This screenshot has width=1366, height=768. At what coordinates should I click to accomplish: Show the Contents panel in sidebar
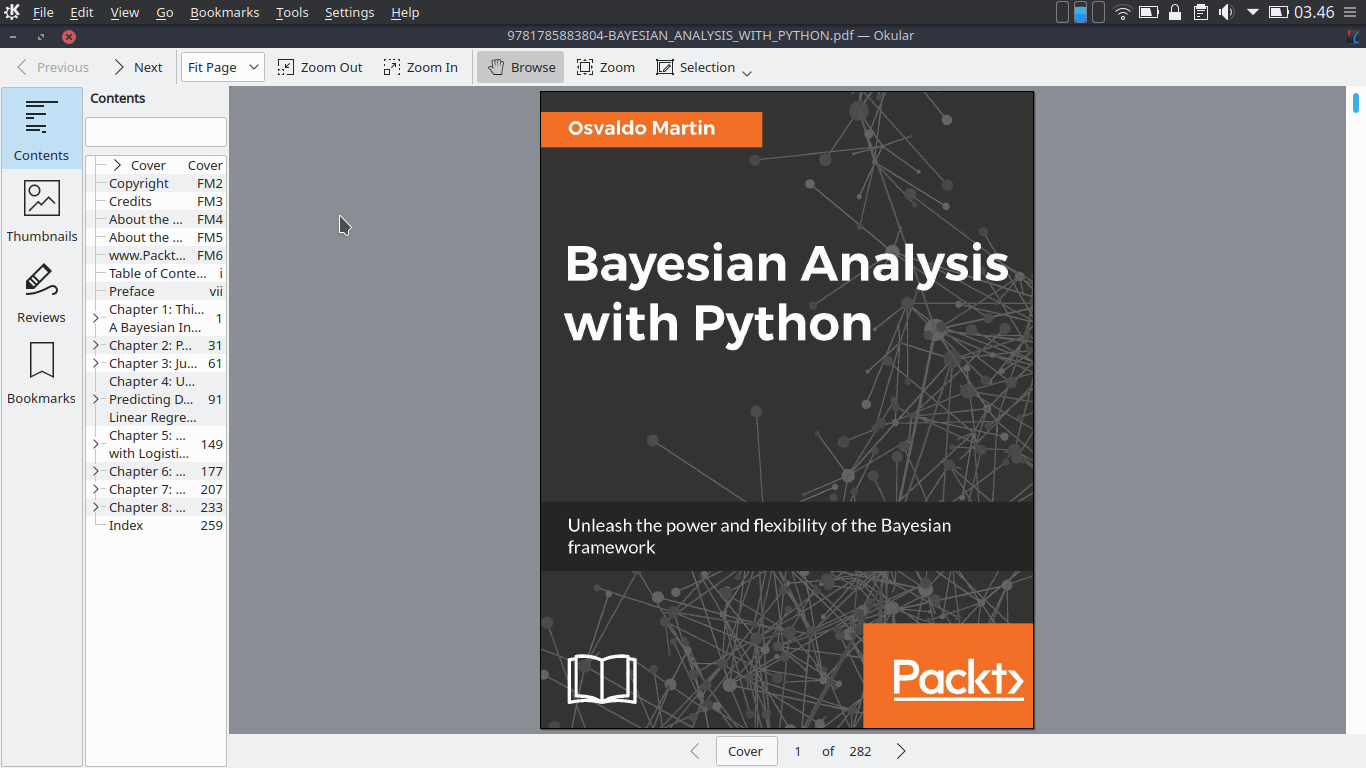(42, 128)
